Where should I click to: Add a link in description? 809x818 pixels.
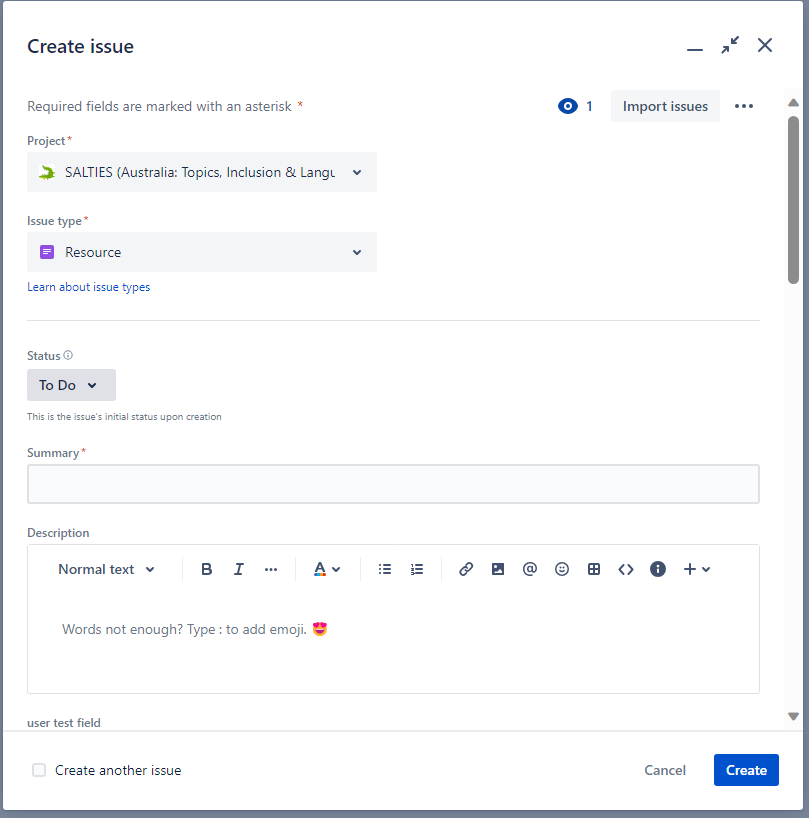[466, 569]
